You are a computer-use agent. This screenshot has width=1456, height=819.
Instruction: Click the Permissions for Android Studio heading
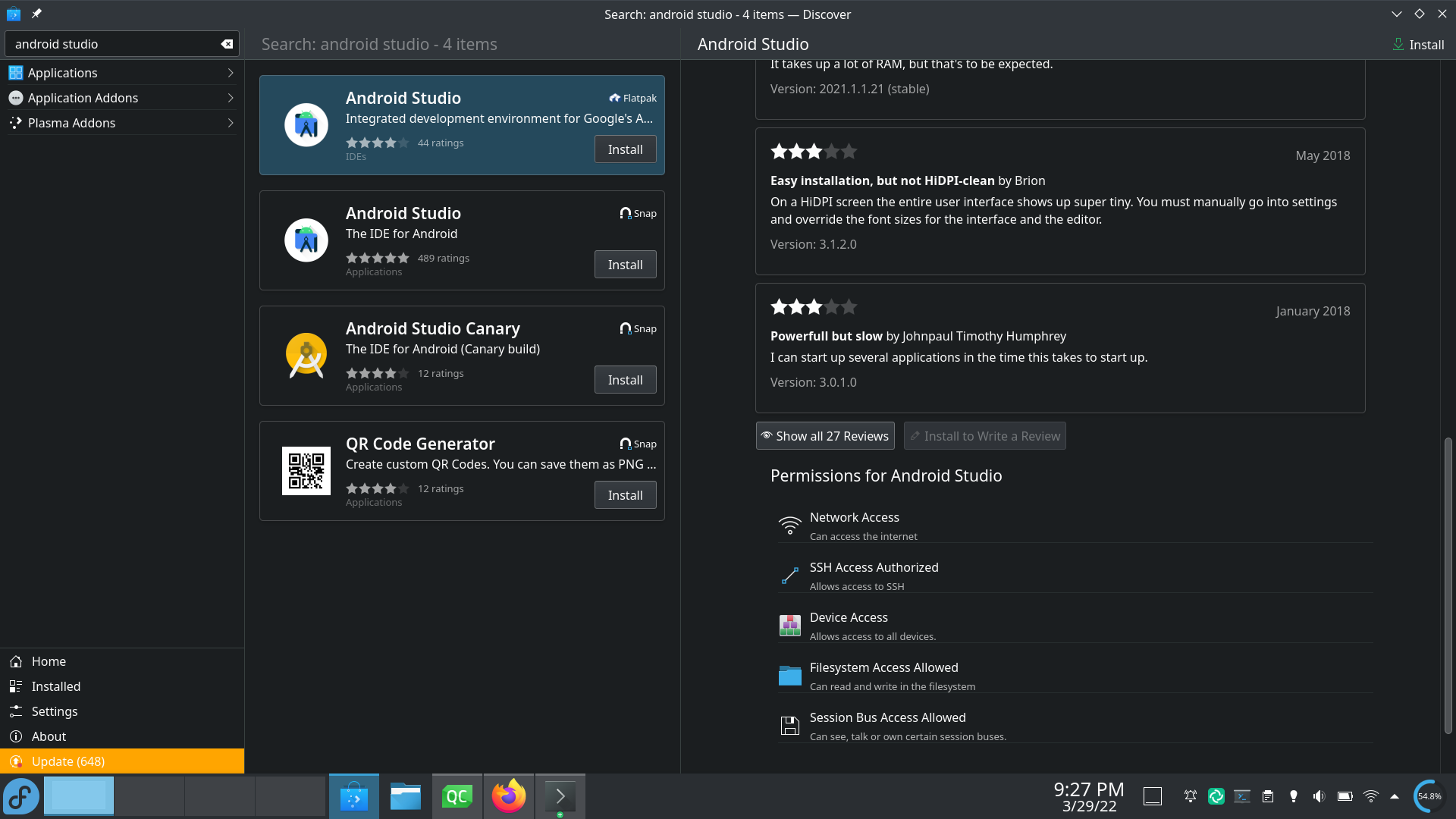click(x=886, y=475)
